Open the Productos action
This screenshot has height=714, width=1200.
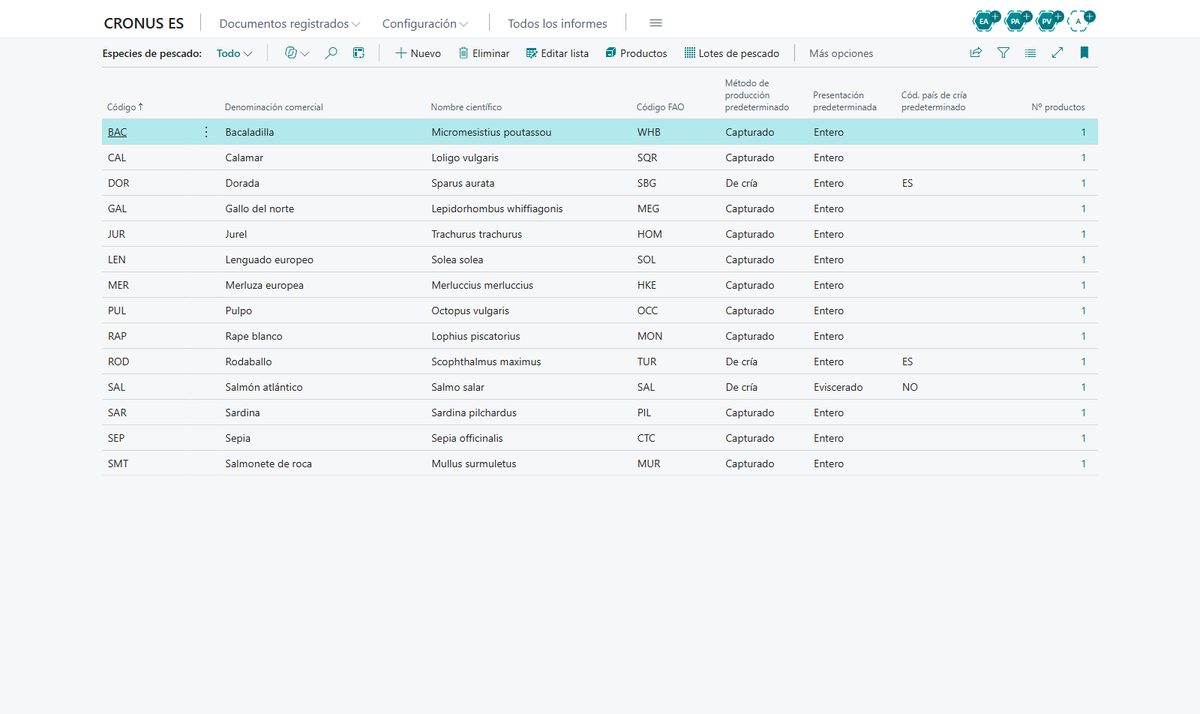[636, 53]
